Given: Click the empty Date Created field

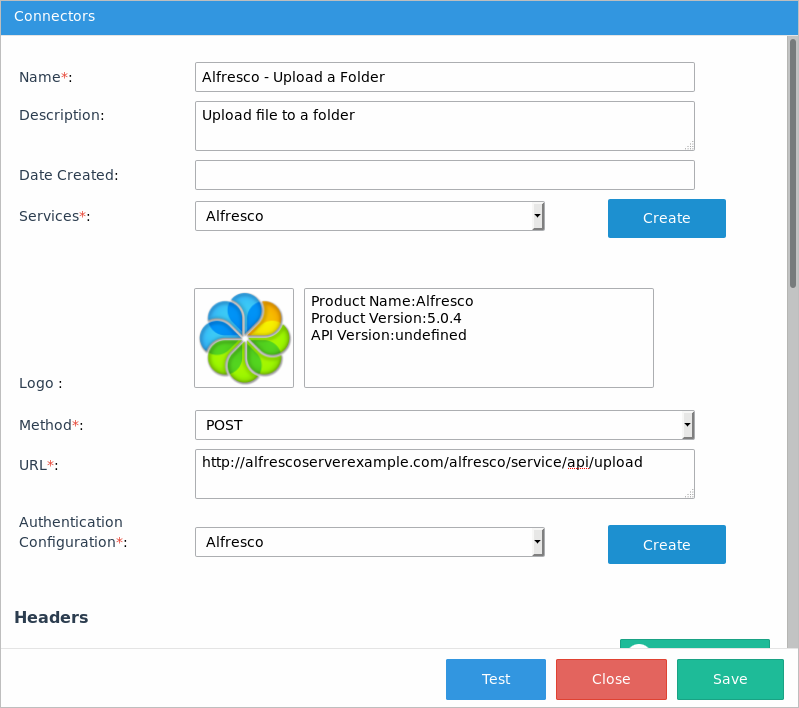Looking at the screenshot, I should 444,175.
